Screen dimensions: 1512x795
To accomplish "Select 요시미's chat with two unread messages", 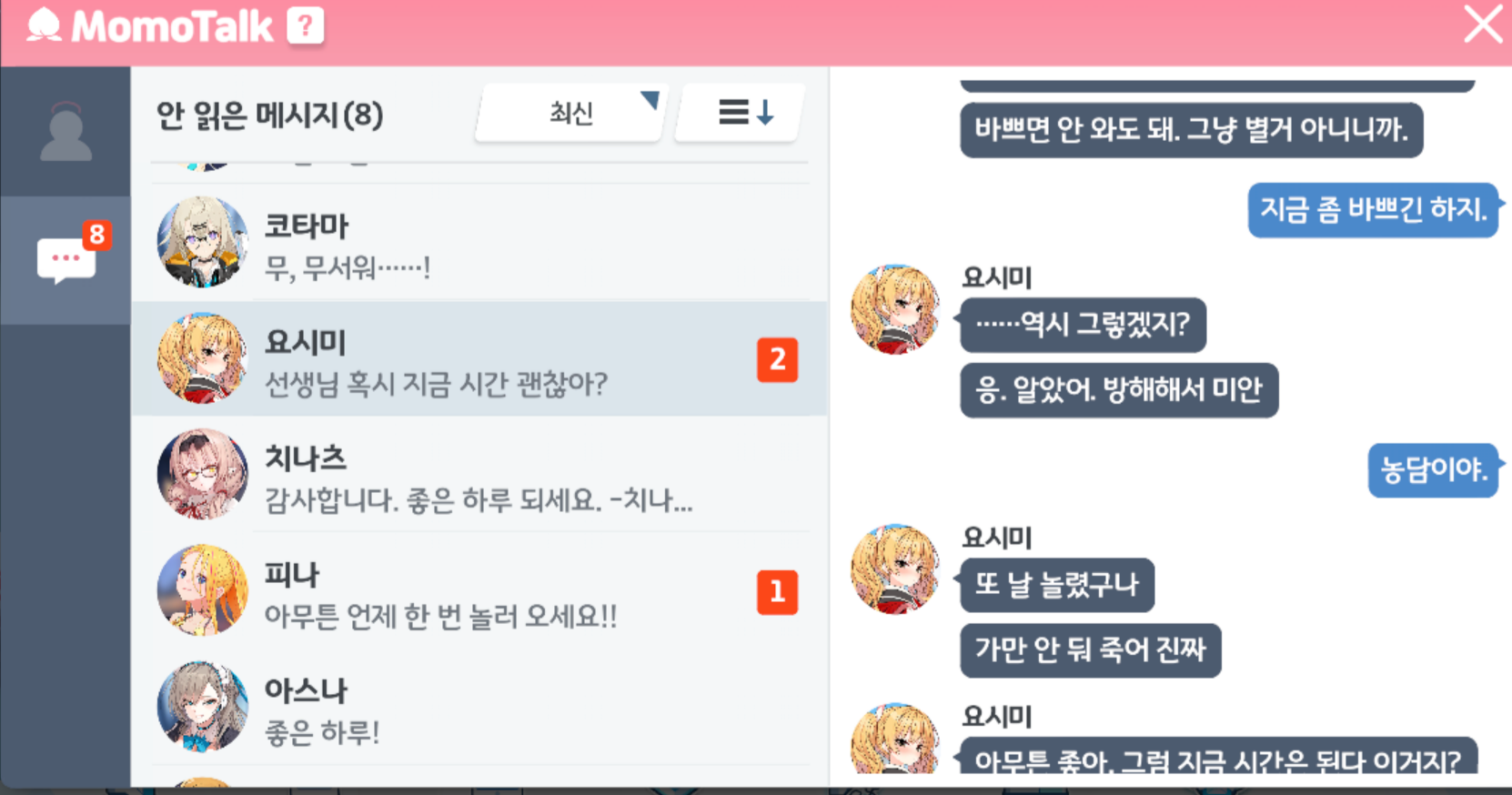I will tap(479, 359).
